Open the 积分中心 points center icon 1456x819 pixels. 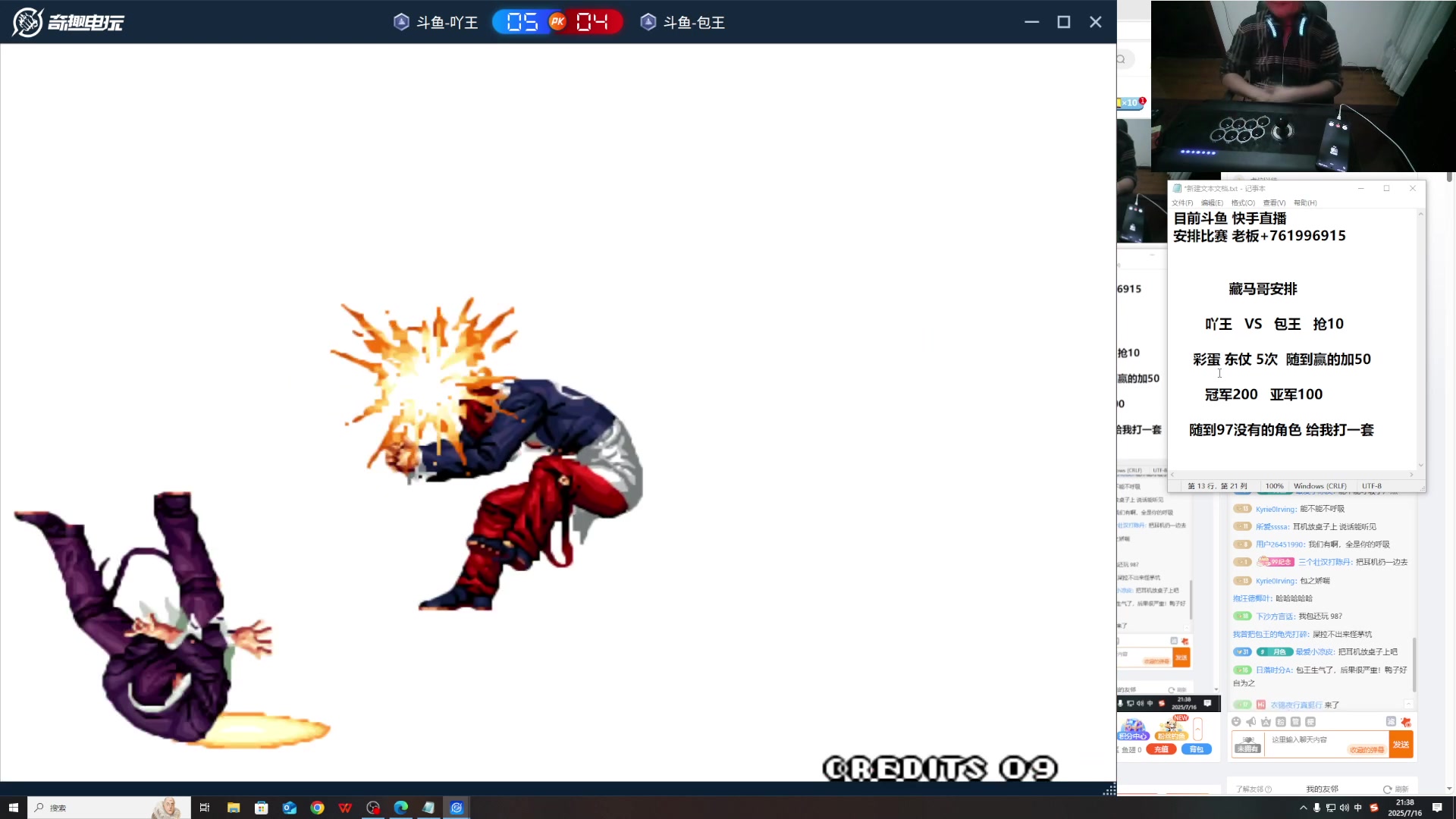[1133, 730]
